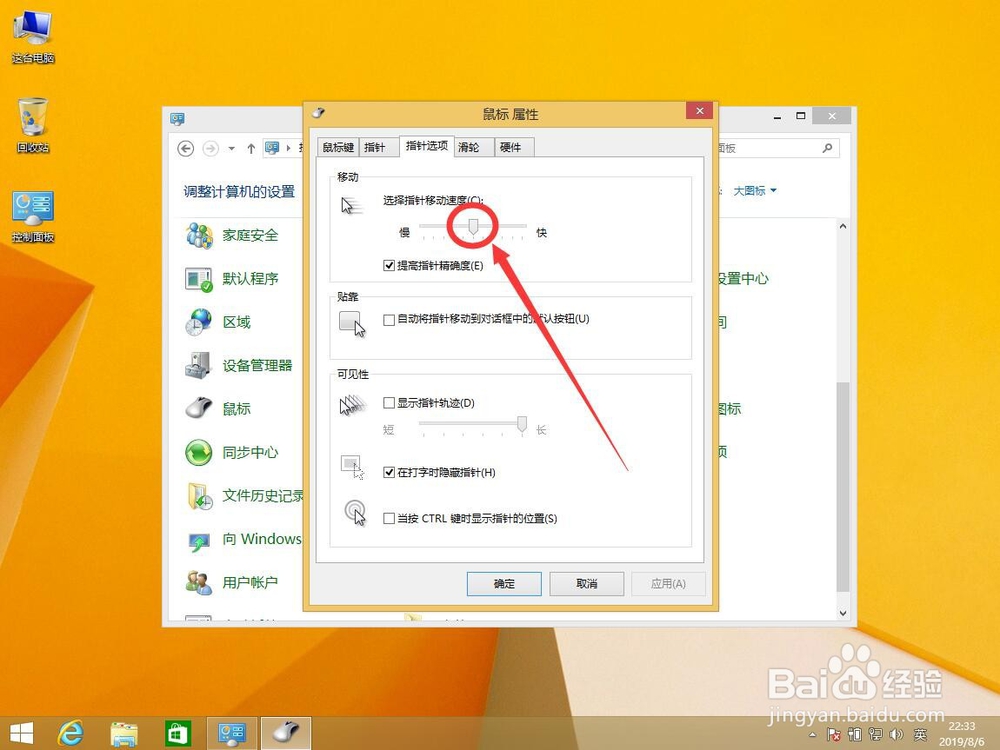This screenshot has height=750, width=1000.
Task: Toggle 提高指针精确度 (Enhance pointer precision)
Action: coord(391,266)
